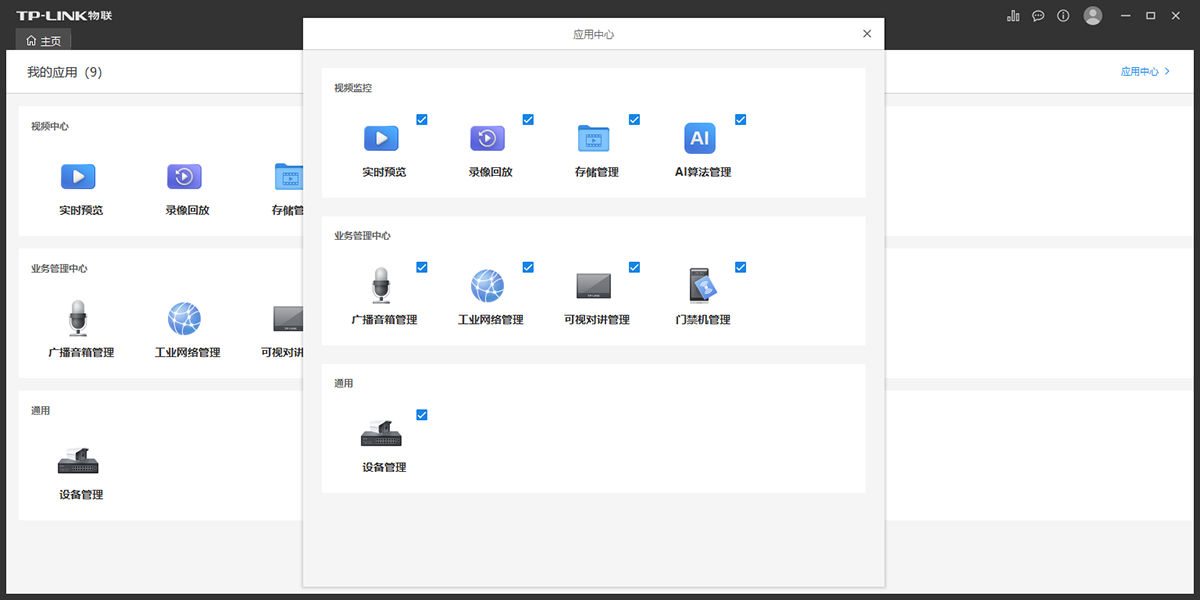Open the 可视对讲管理 app
Viewport: 1200px width, 600px height.
[x=594, y=286]
